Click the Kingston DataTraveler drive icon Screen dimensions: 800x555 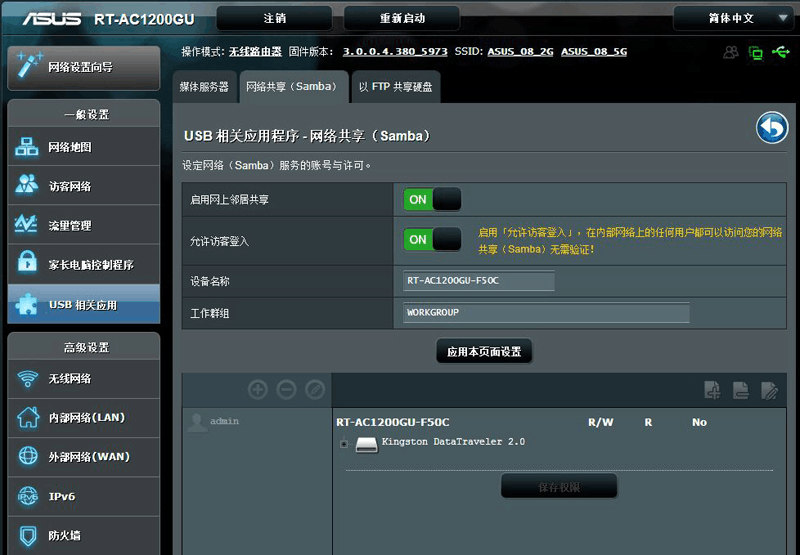[x=366, y=444]
